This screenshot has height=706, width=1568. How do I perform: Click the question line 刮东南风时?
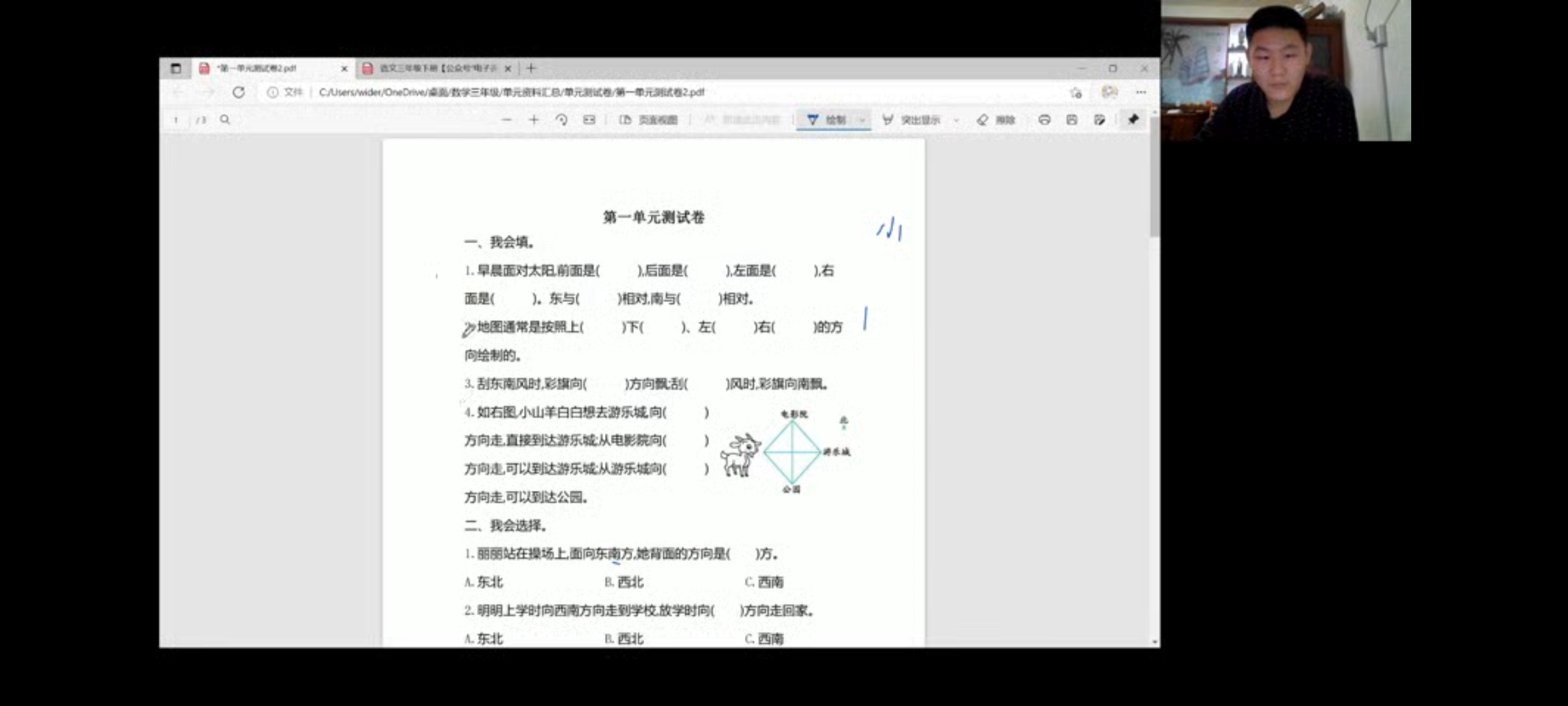point(647,384)
